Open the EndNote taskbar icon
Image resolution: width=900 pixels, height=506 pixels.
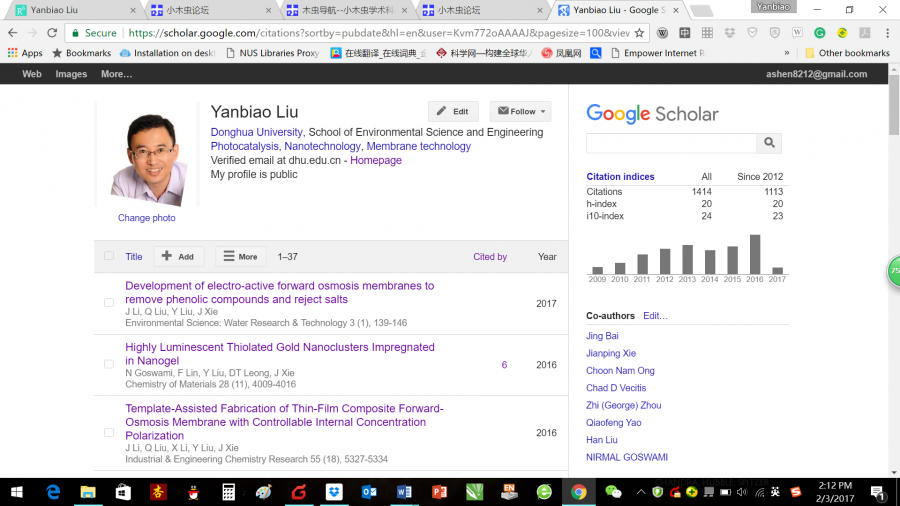point(509,492)
